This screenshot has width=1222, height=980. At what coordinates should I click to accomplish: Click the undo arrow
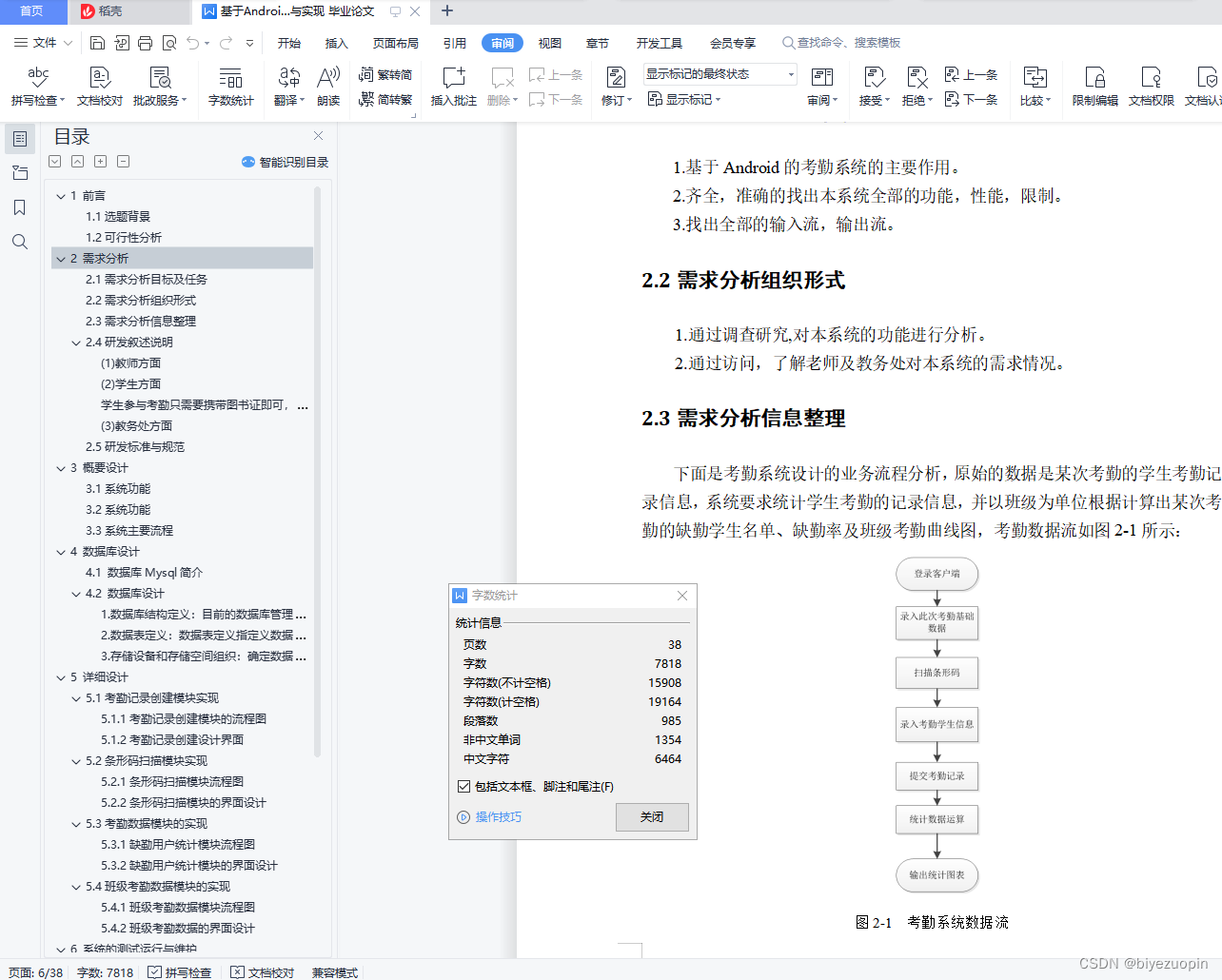pos(193,43)
